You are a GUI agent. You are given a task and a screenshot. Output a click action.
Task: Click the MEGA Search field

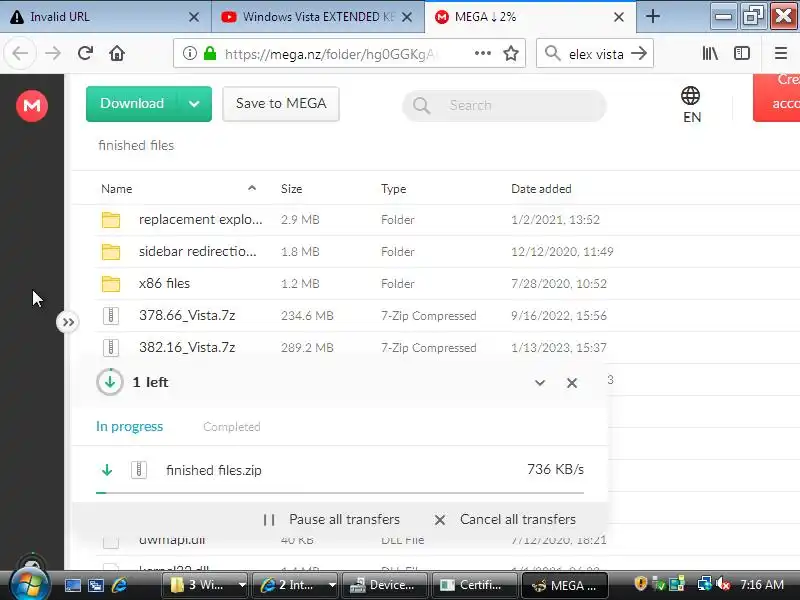[x=504, y=106]
